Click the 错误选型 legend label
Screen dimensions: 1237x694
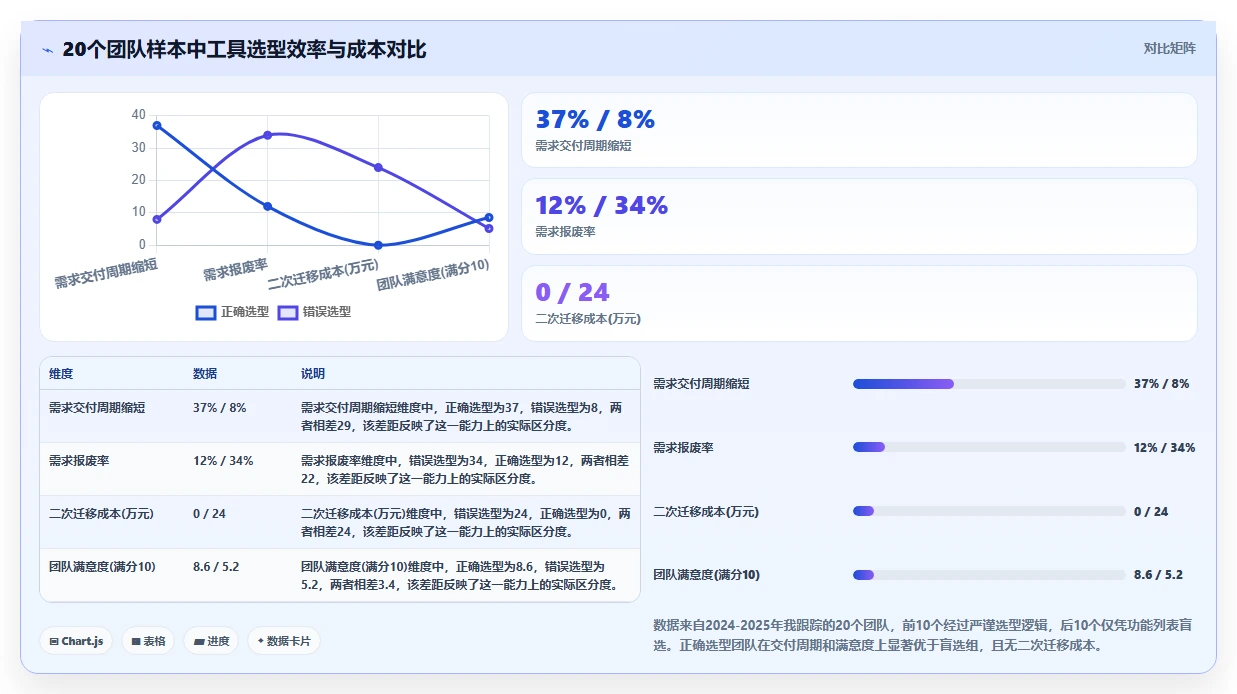(x=327, y=312)
